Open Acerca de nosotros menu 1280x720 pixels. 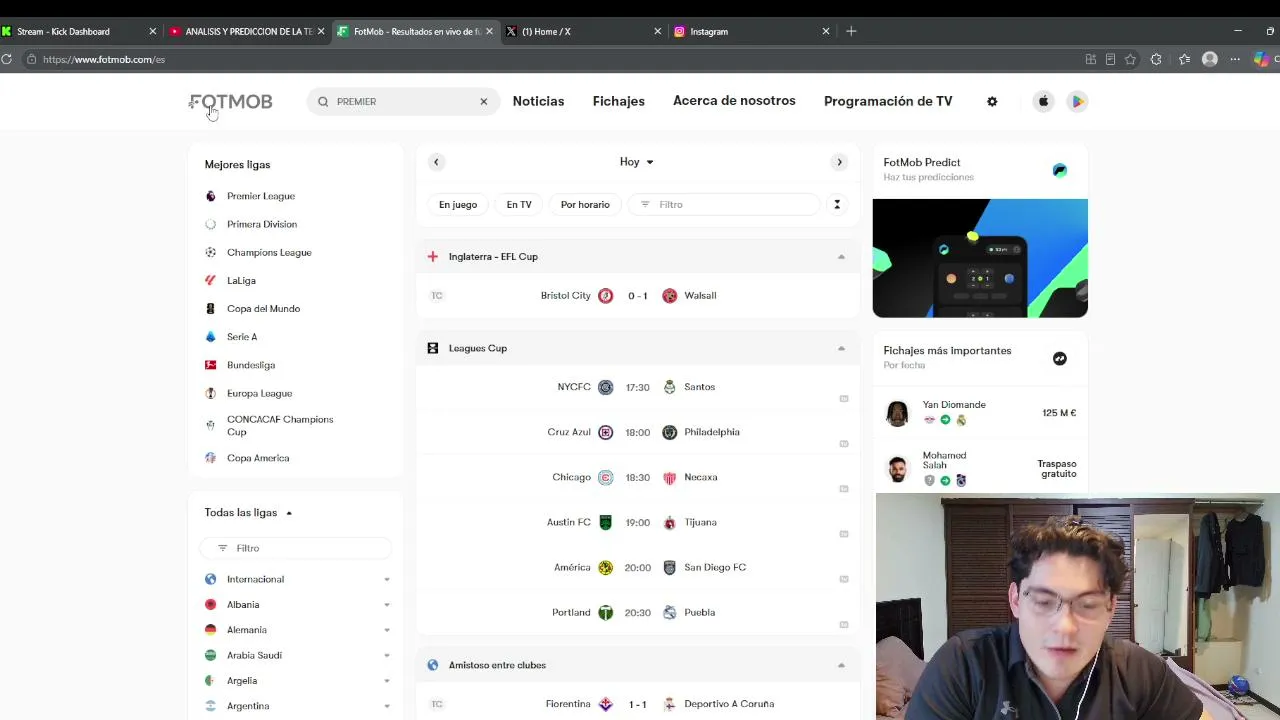click(x=734, y=101)
